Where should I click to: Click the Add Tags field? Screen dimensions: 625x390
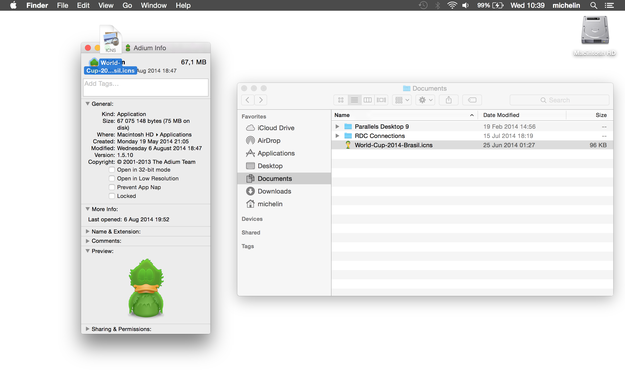click(145, 87)
